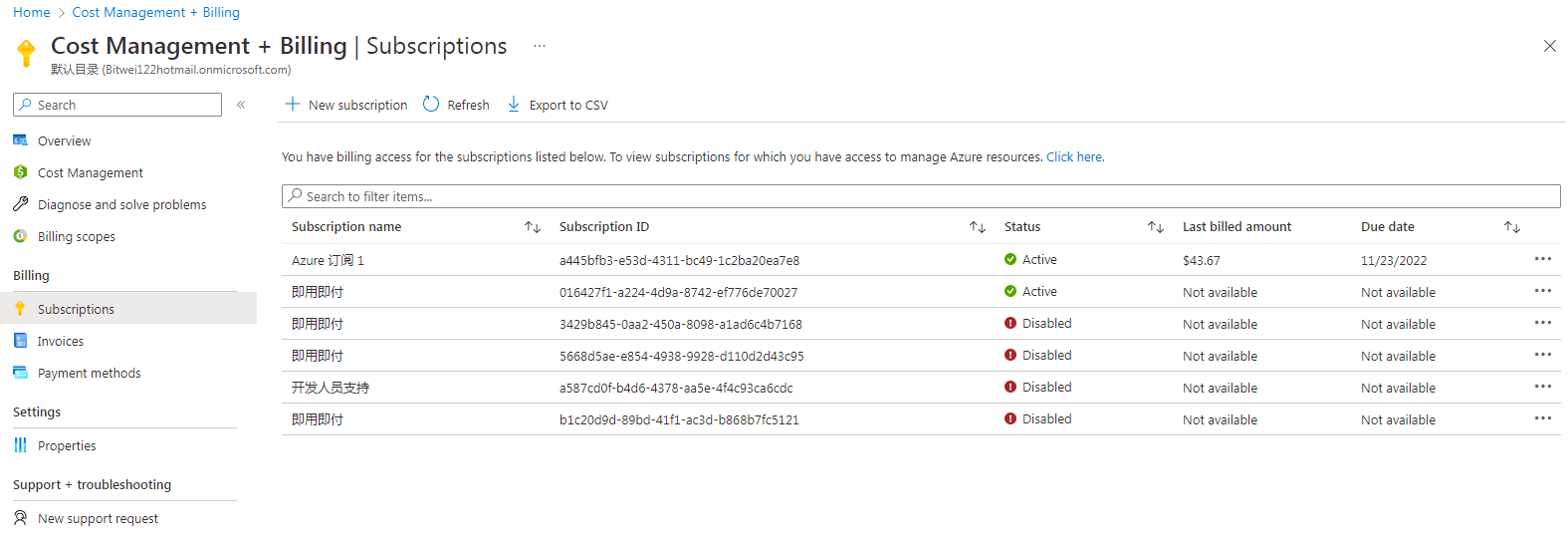Collapse the sidebar with double chevron
This screenshot has height=544, width=1568.
click(241, 105)
